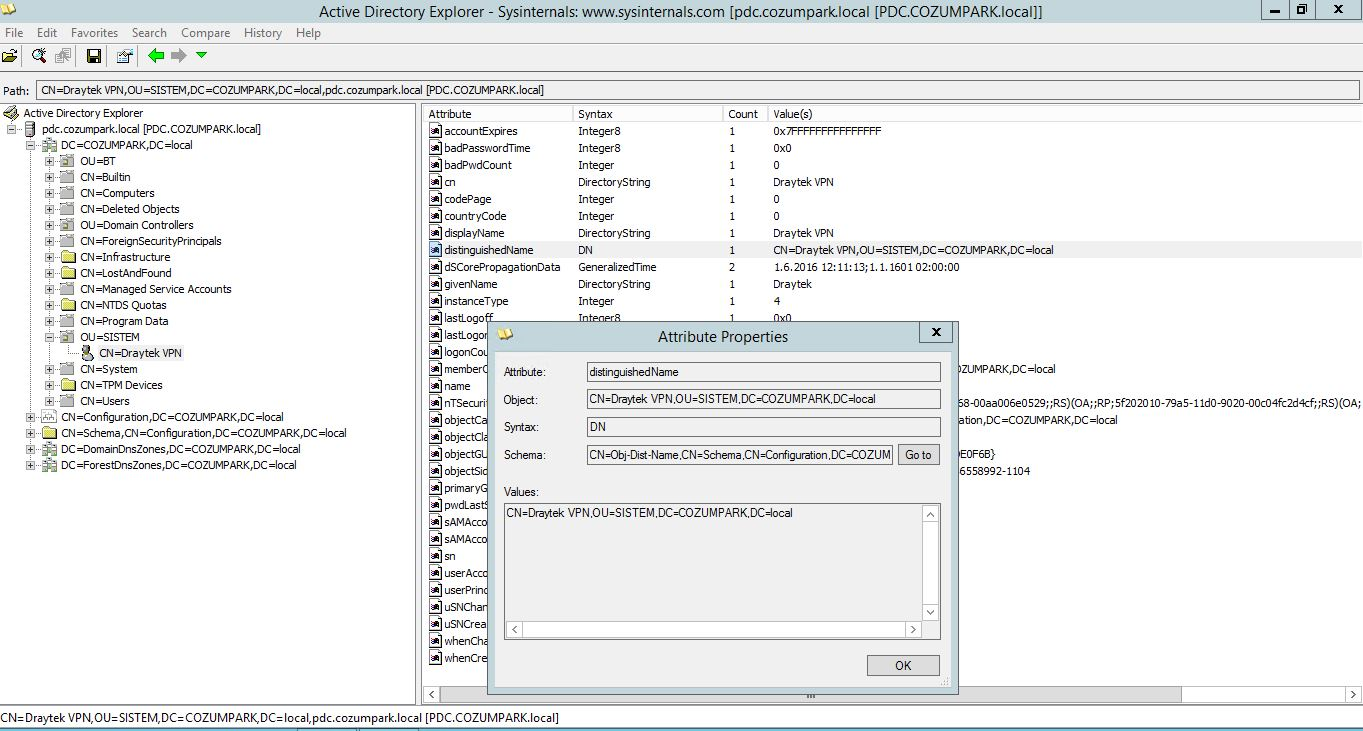Open the Compare menu
This screenshot has height=731, width=1363.
206,33
